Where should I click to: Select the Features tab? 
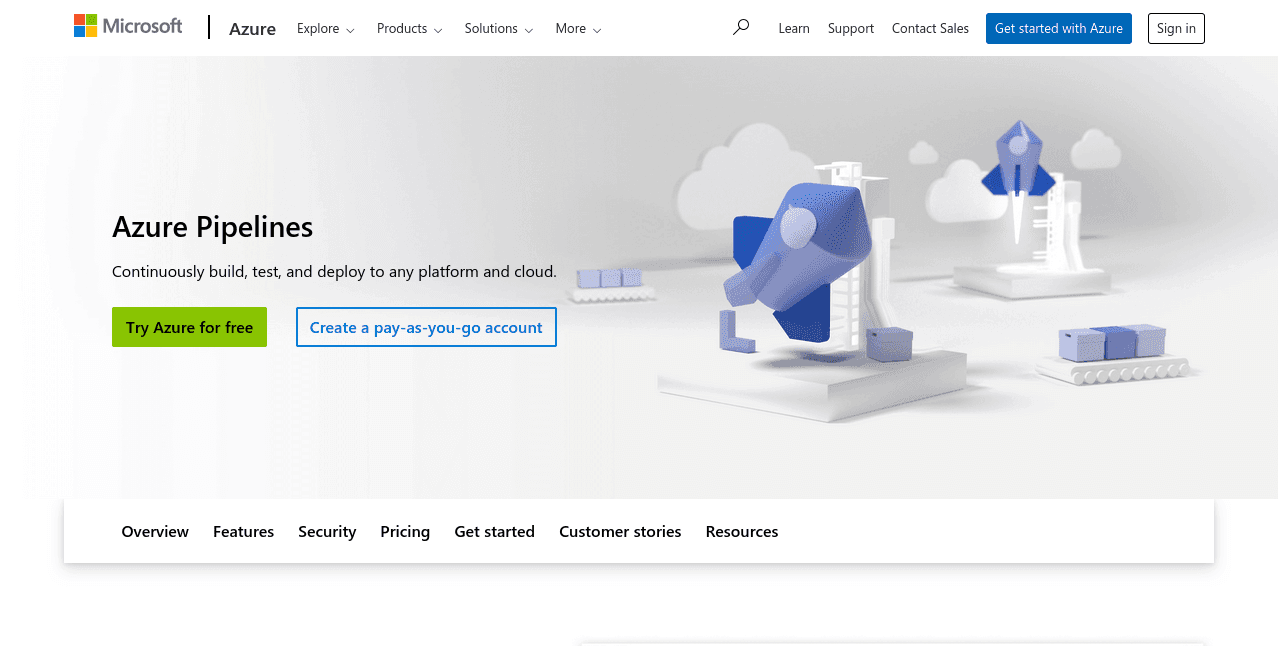pos(243,532)
